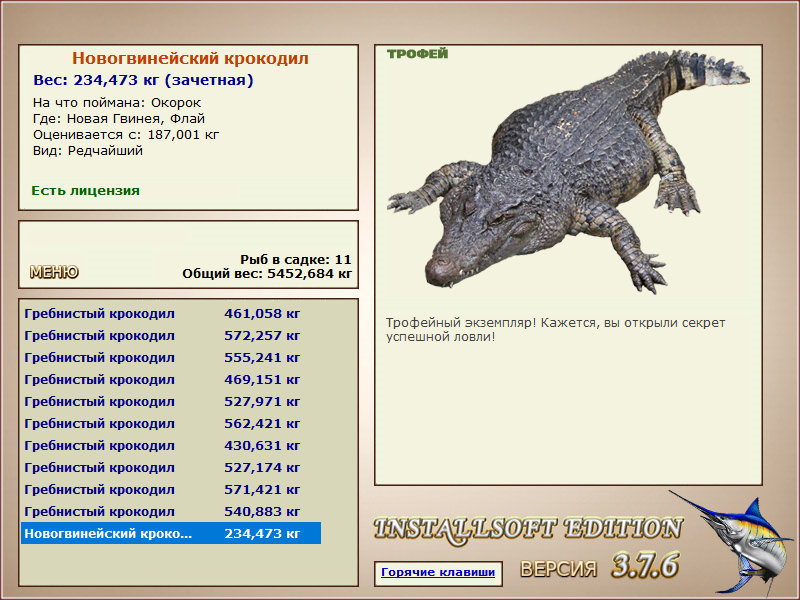Click the Новогвинейский крокодил title heading
Image resolution: width=800 pixels, height=600 pixels.
pyautogui.click(x=190, y=58)
